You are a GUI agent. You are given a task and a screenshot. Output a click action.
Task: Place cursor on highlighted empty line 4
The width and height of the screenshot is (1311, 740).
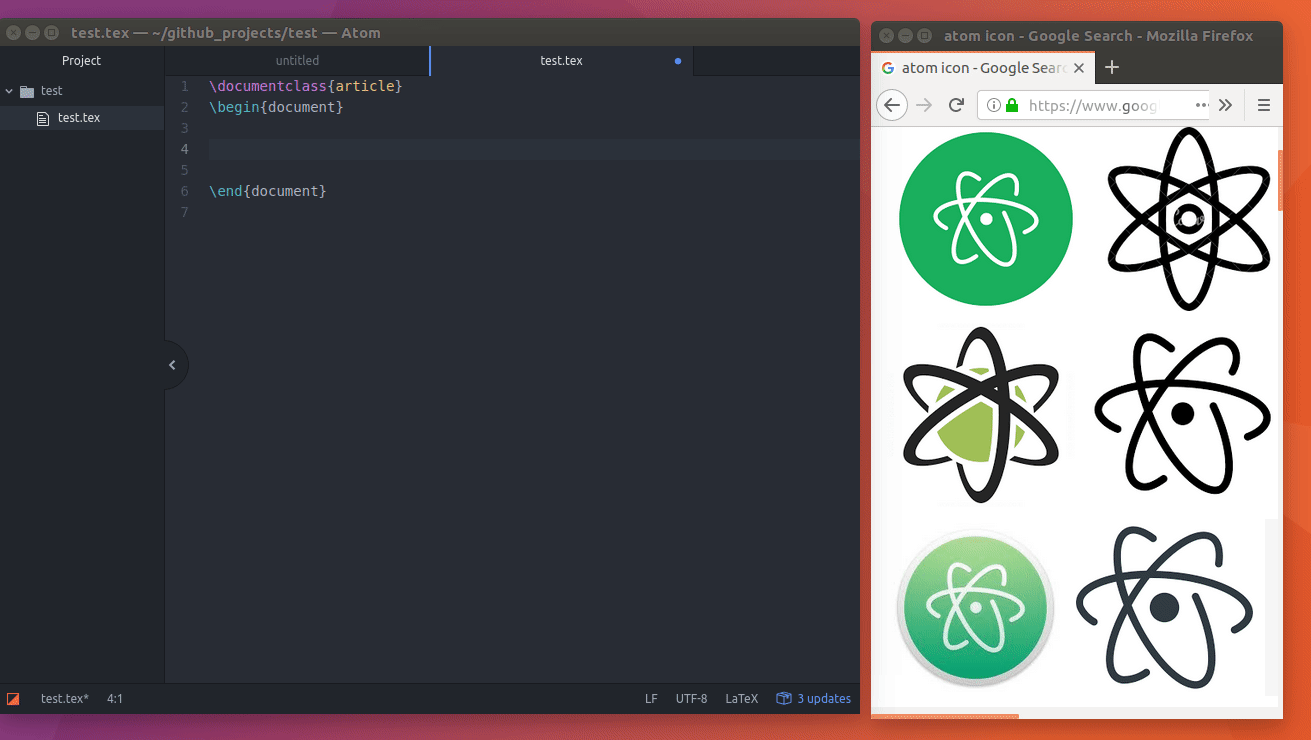point(534,149)
